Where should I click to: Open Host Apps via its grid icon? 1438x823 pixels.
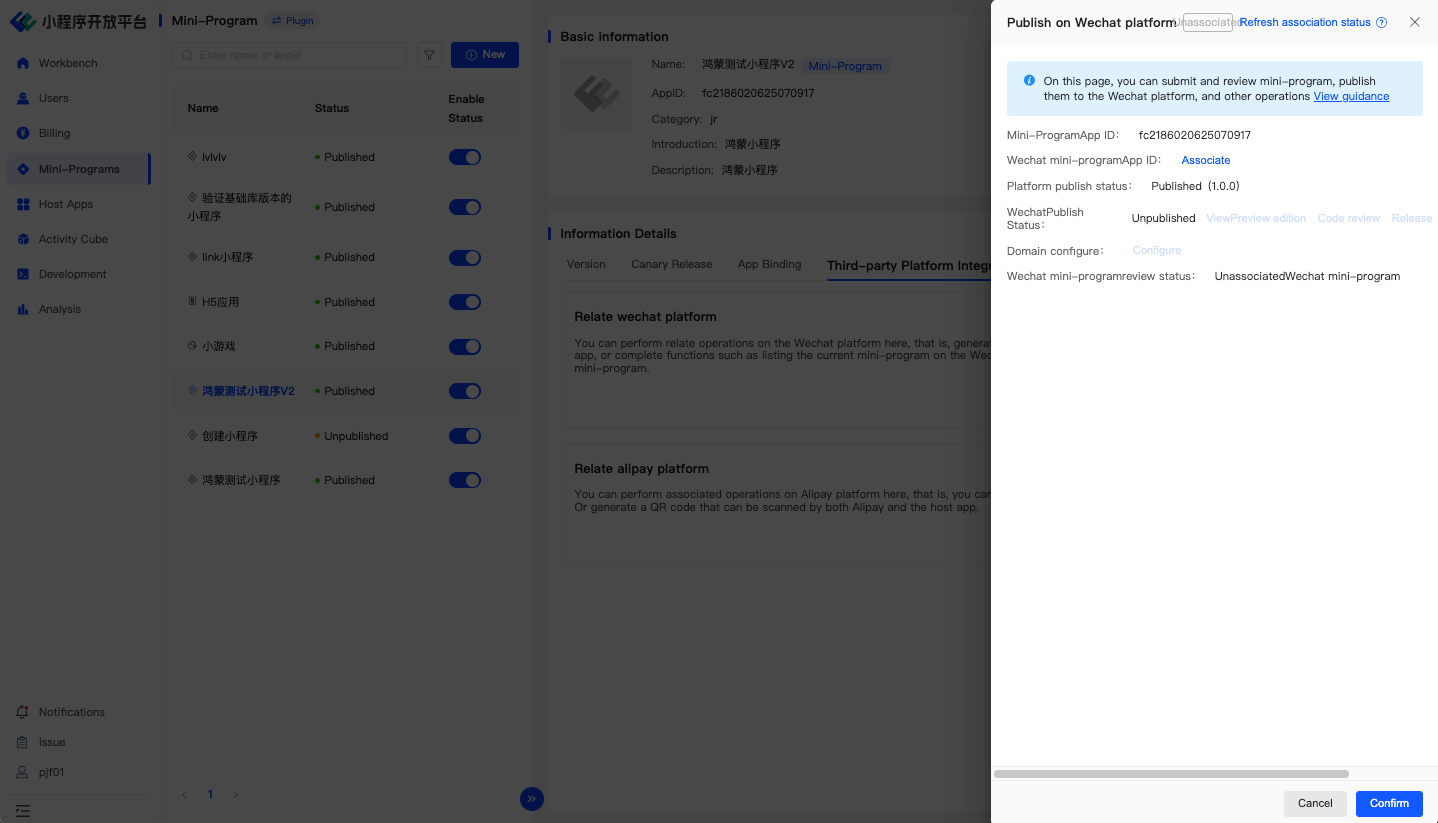[x=23, y=204]
